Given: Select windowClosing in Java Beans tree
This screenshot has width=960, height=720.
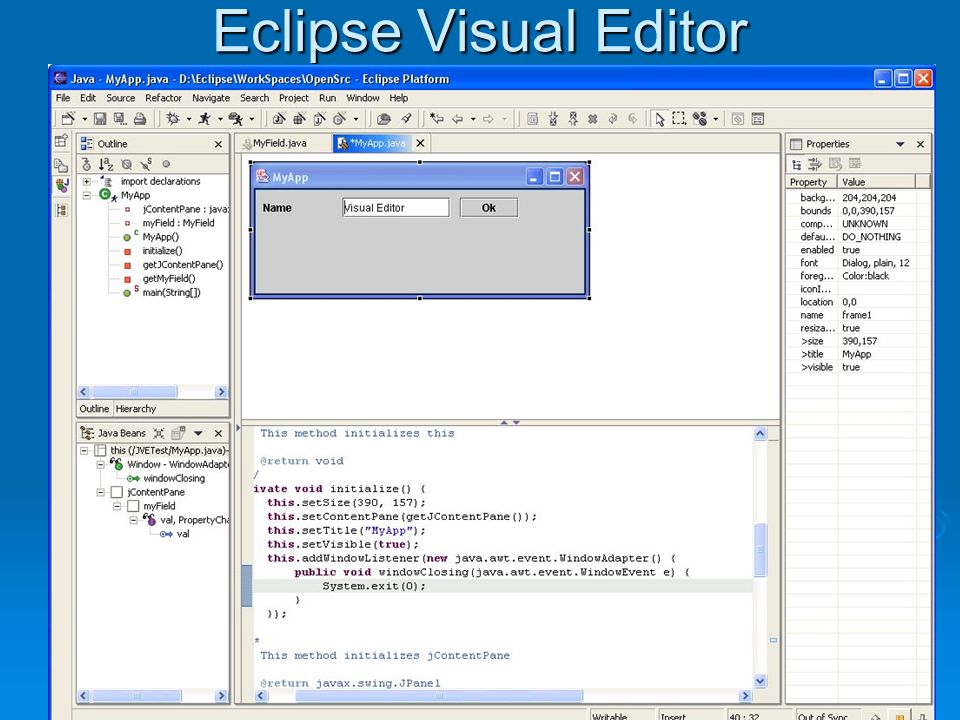Looking at the screenshot, I should (174, 479).
